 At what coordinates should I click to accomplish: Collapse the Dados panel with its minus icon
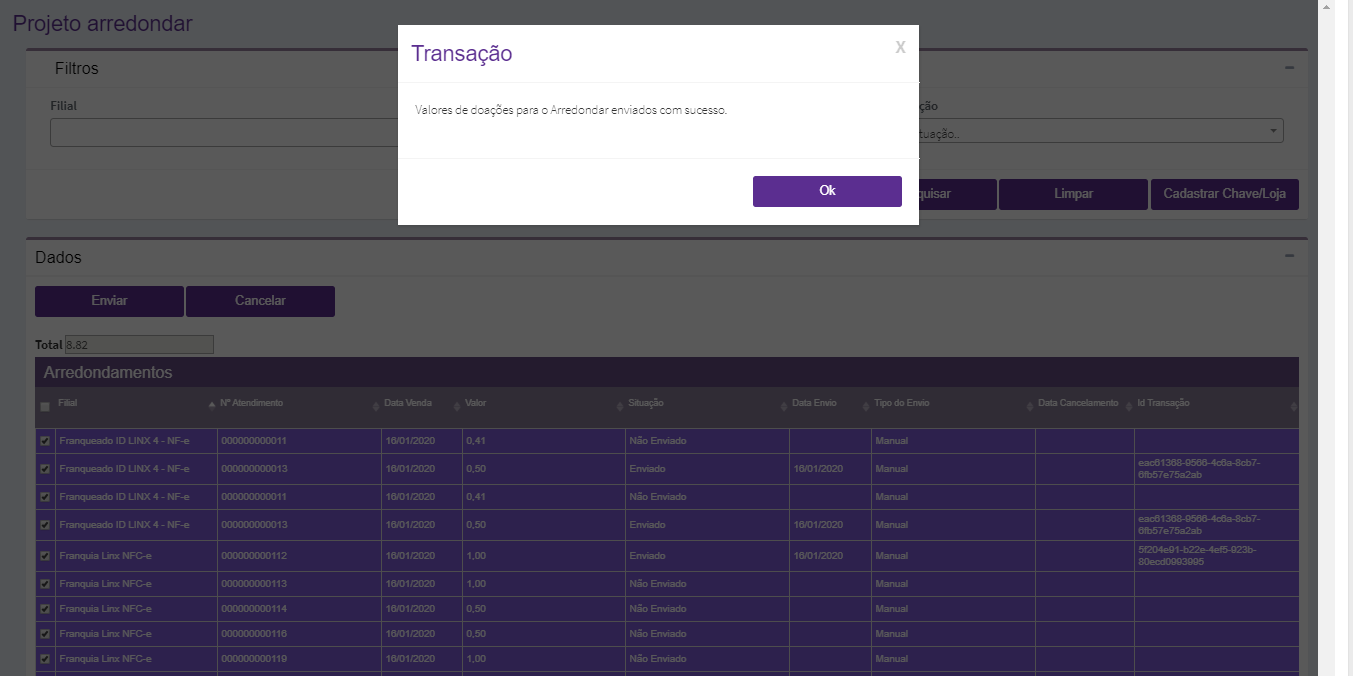(x=1289, y=256)
